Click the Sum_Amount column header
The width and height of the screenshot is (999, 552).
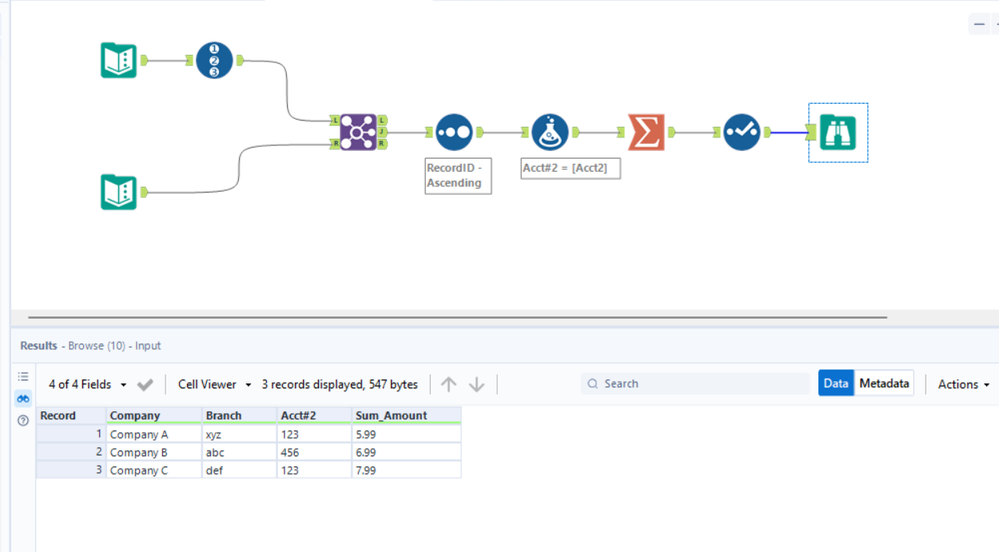pyautogui.click(x=406, y=416)
